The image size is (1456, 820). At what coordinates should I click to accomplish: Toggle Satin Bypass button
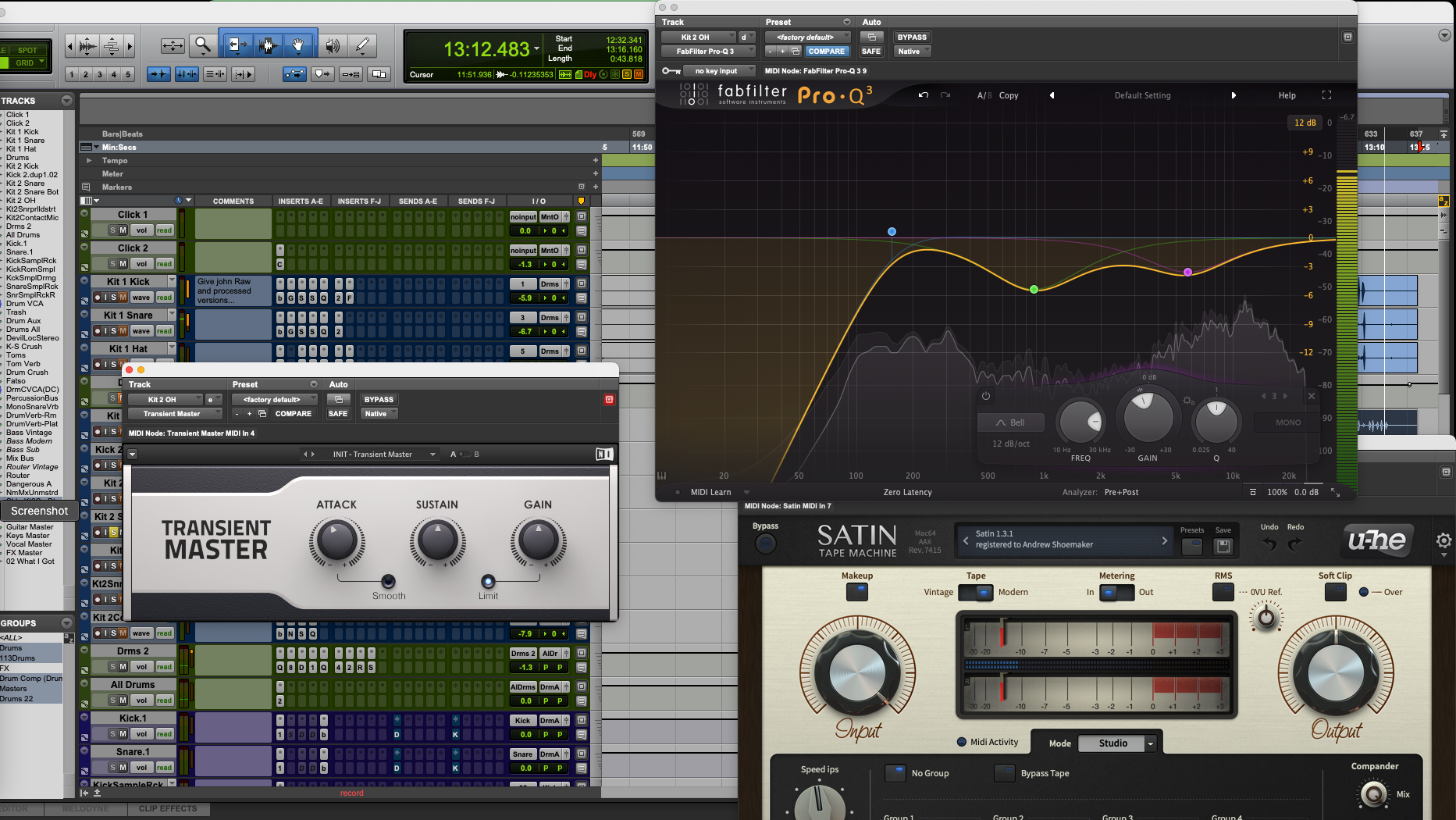click(x=765, y=543)
